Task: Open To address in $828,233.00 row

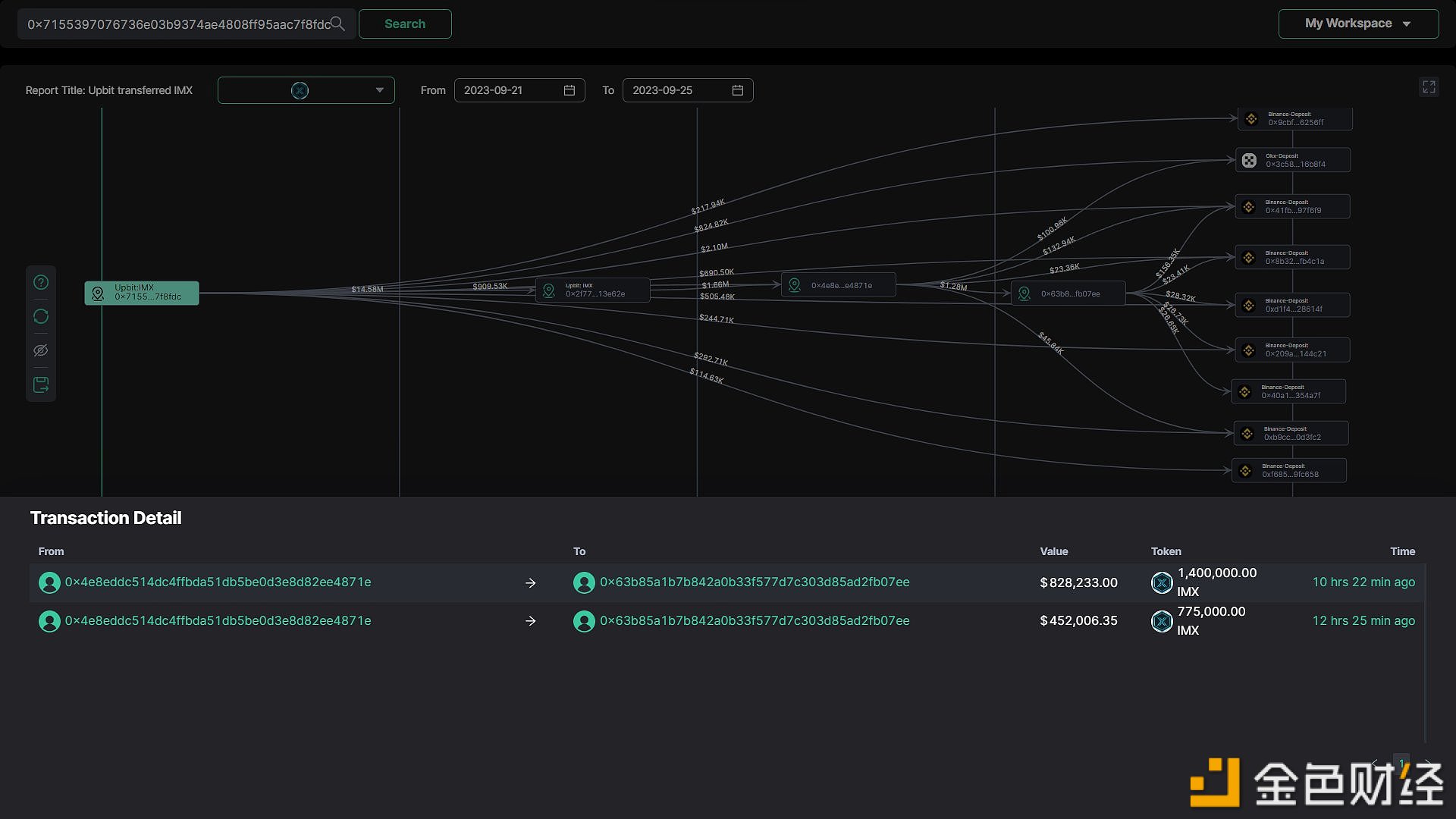Action: (755, 582)
